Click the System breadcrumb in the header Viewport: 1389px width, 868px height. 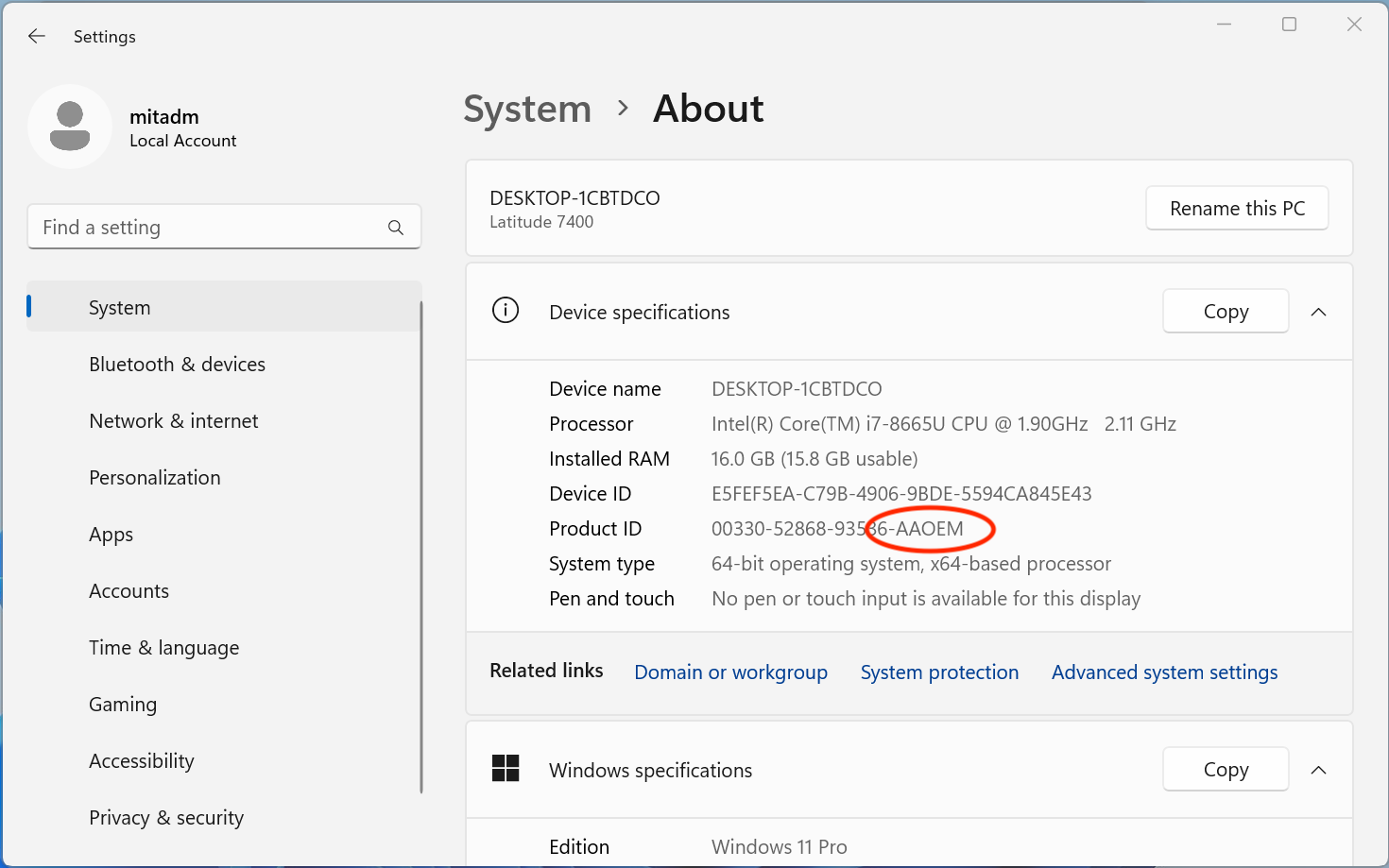(527, 109)
